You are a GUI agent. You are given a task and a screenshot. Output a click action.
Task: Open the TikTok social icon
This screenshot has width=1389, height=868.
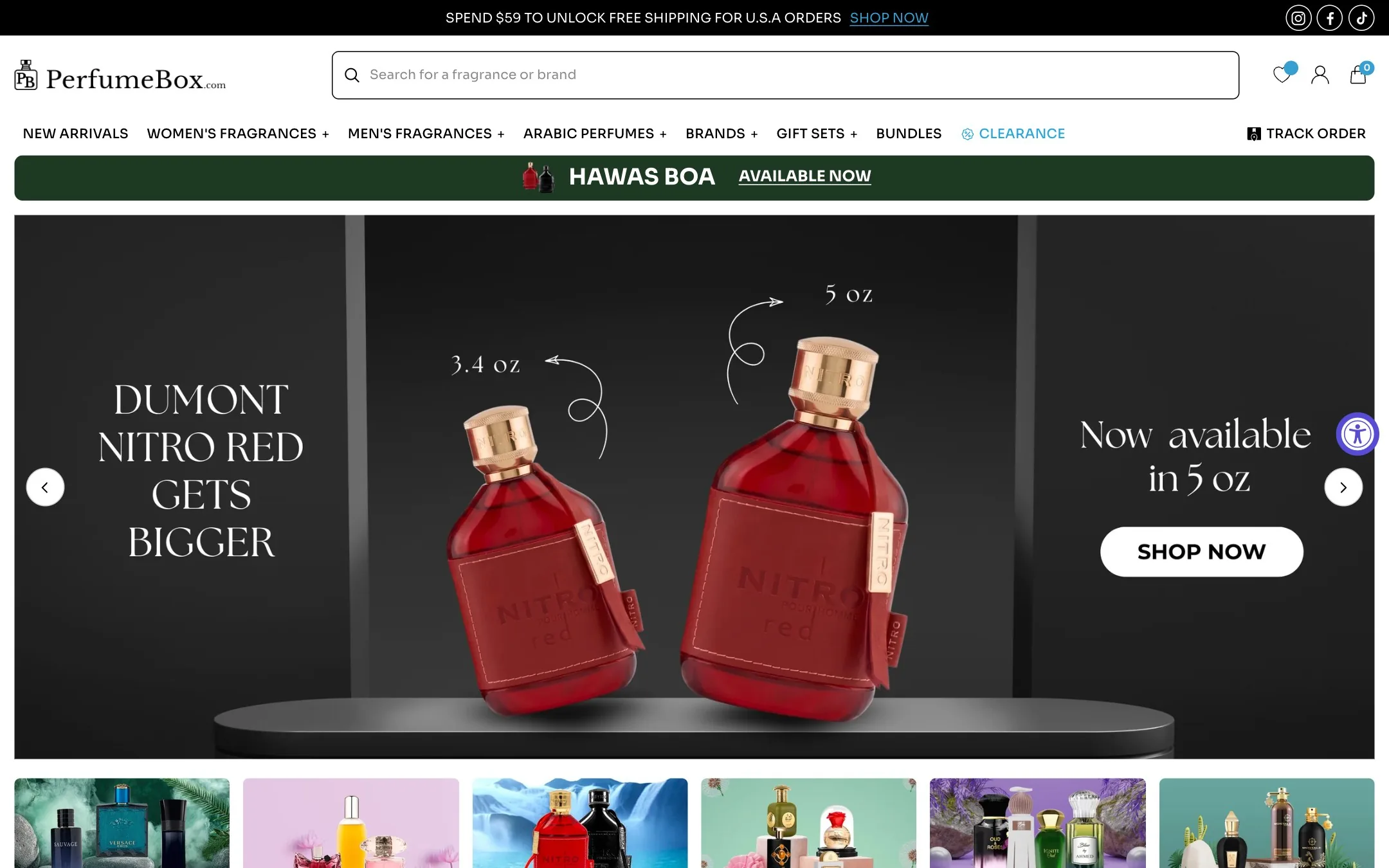1361,18
